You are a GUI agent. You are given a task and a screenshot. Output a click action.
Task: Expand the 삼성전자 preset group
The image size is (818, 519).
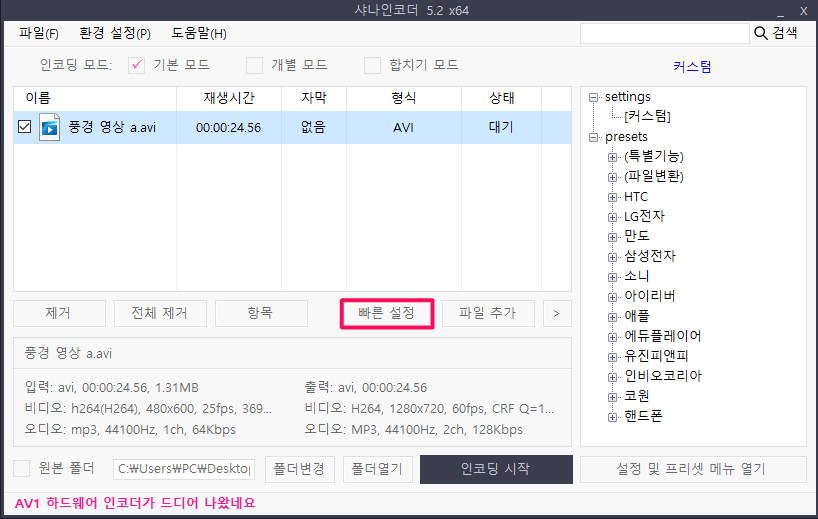612,257
